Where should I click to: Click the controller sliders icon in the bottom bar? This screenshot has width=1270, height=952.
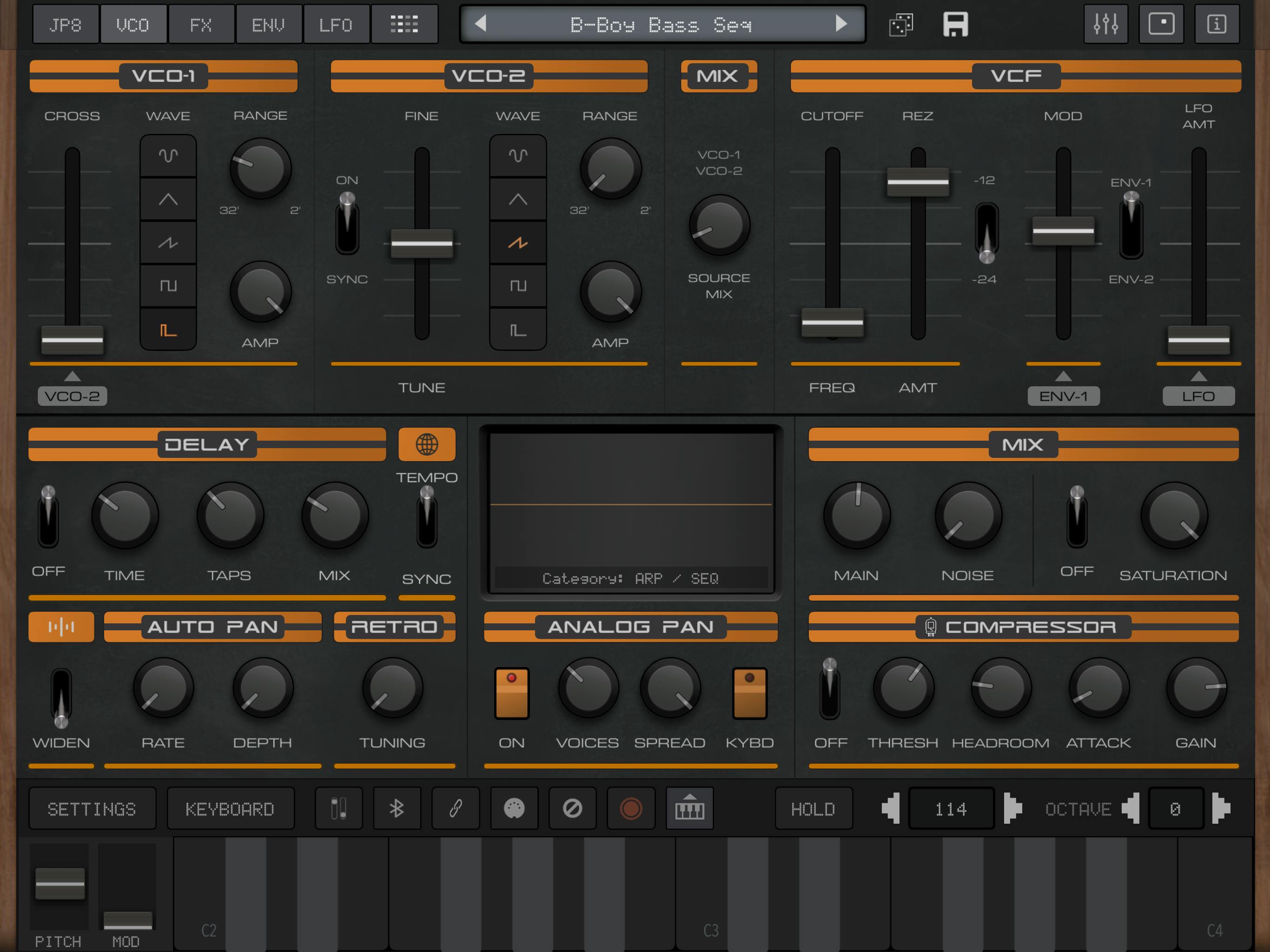[339, 808]
